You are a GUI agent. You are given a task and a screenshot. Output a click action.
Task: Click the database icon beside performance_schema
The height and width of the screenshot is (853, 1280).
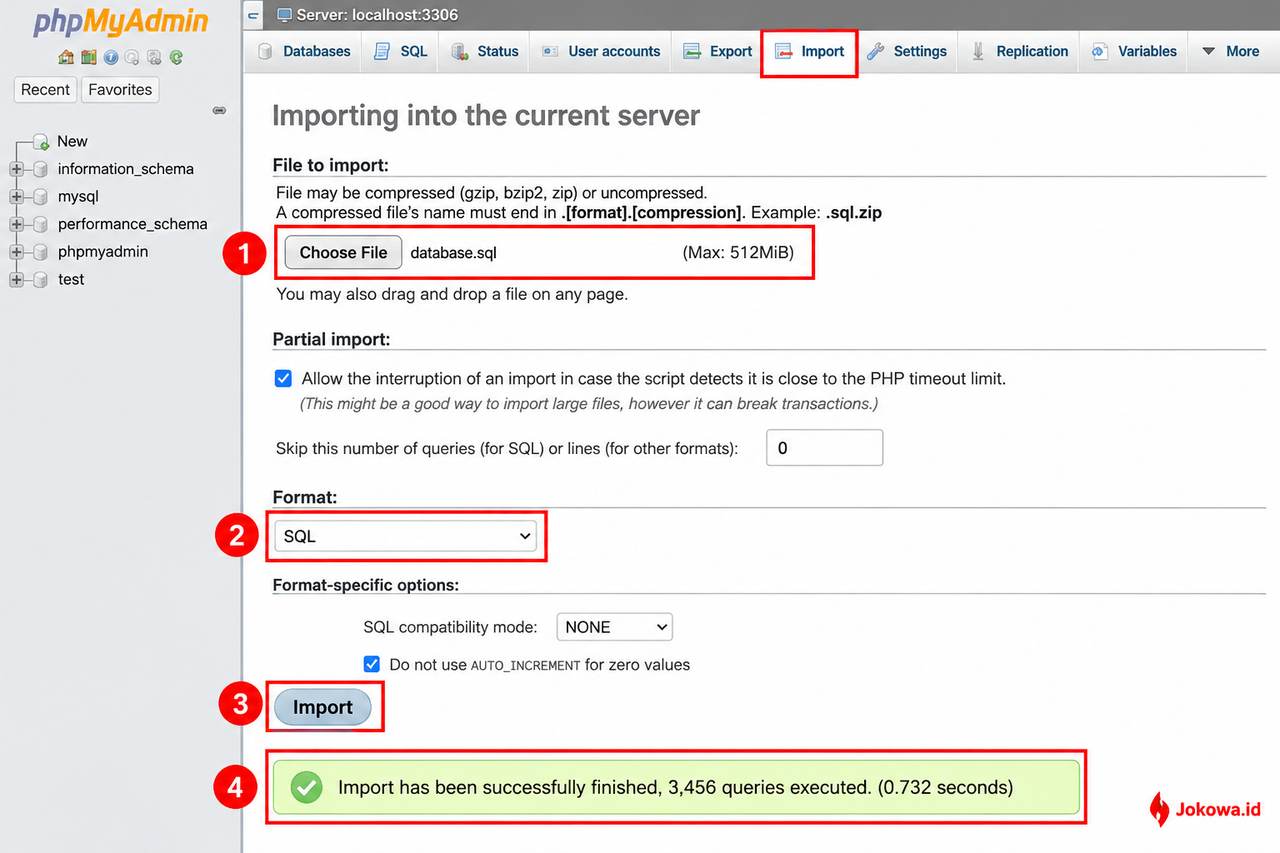40,225
